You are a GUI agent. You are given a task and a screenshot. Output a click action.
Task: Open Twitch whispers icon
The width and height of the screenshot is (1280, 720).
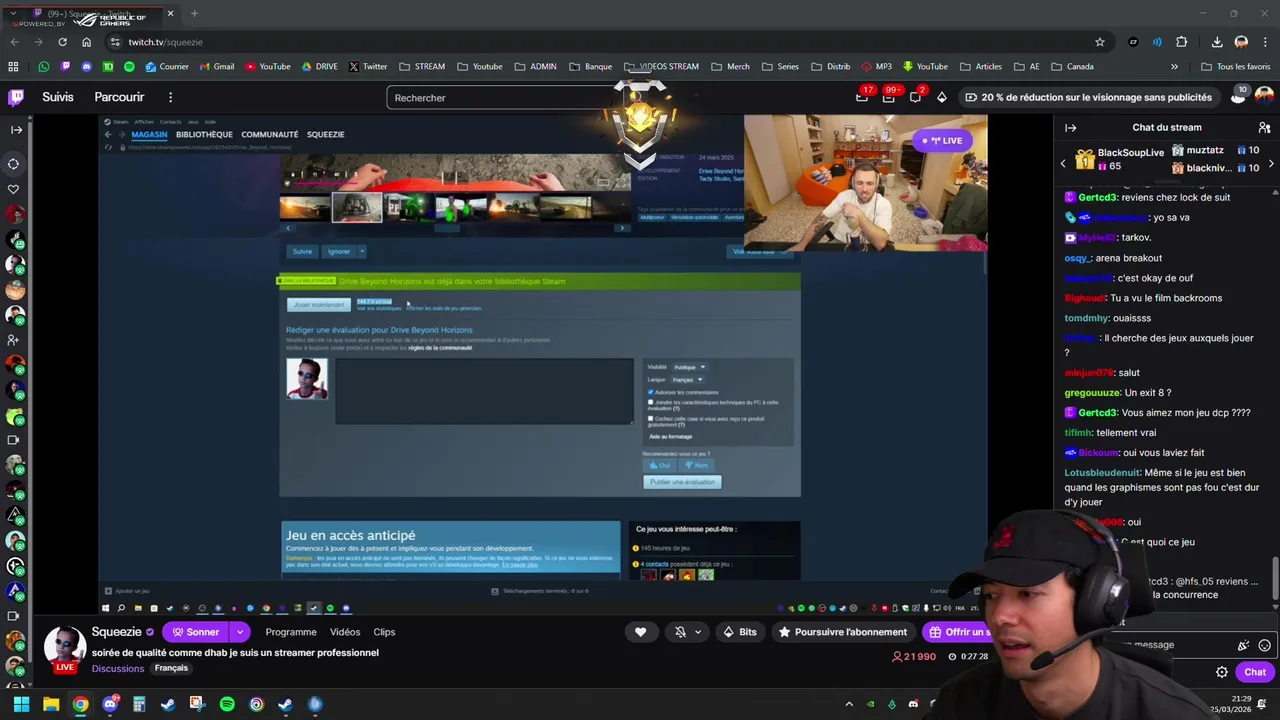tap(915, 97)
